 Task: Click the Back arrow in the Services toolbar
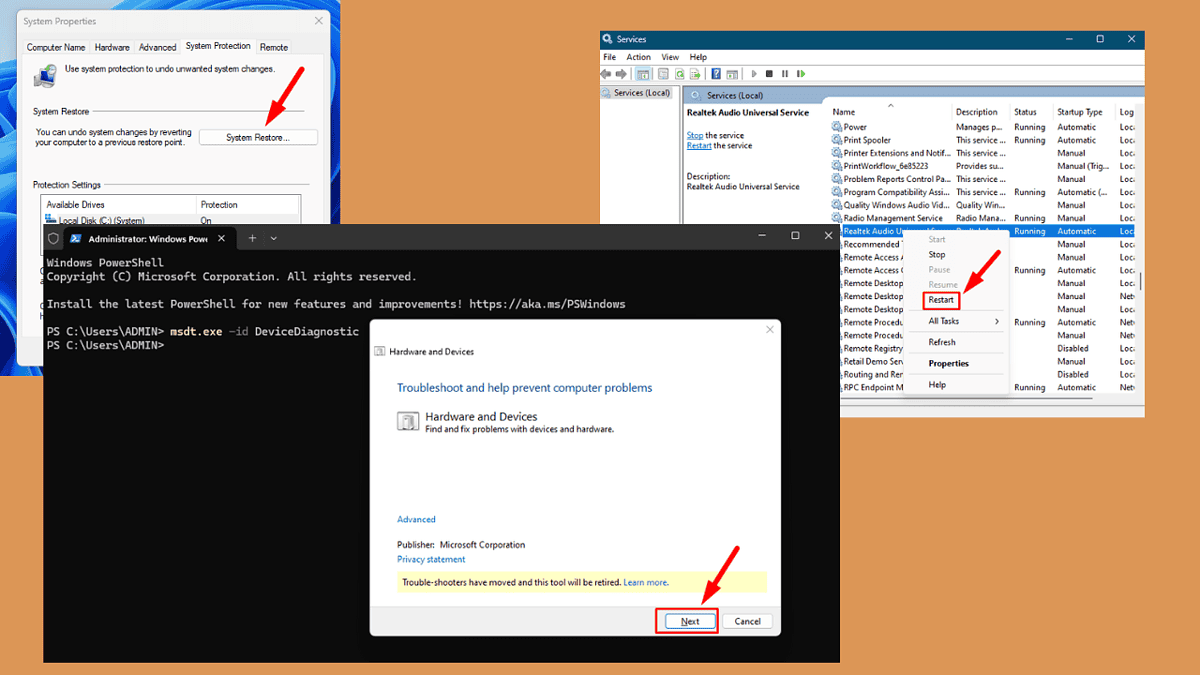pyautogui.click(x=606, y=73)
